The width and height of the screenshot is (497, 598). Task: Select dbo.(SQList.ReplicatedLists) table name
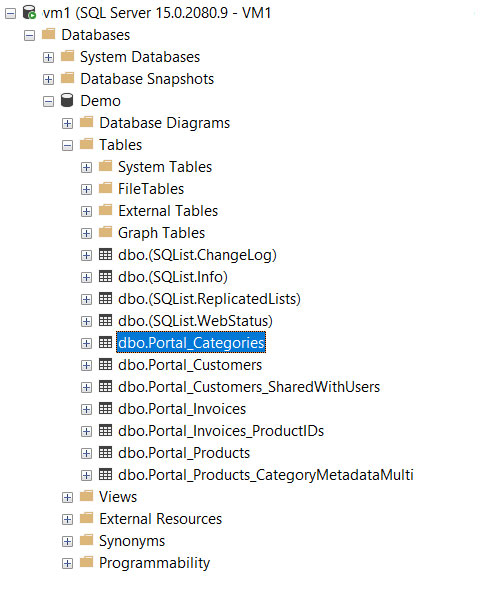[x=209, y=299]
